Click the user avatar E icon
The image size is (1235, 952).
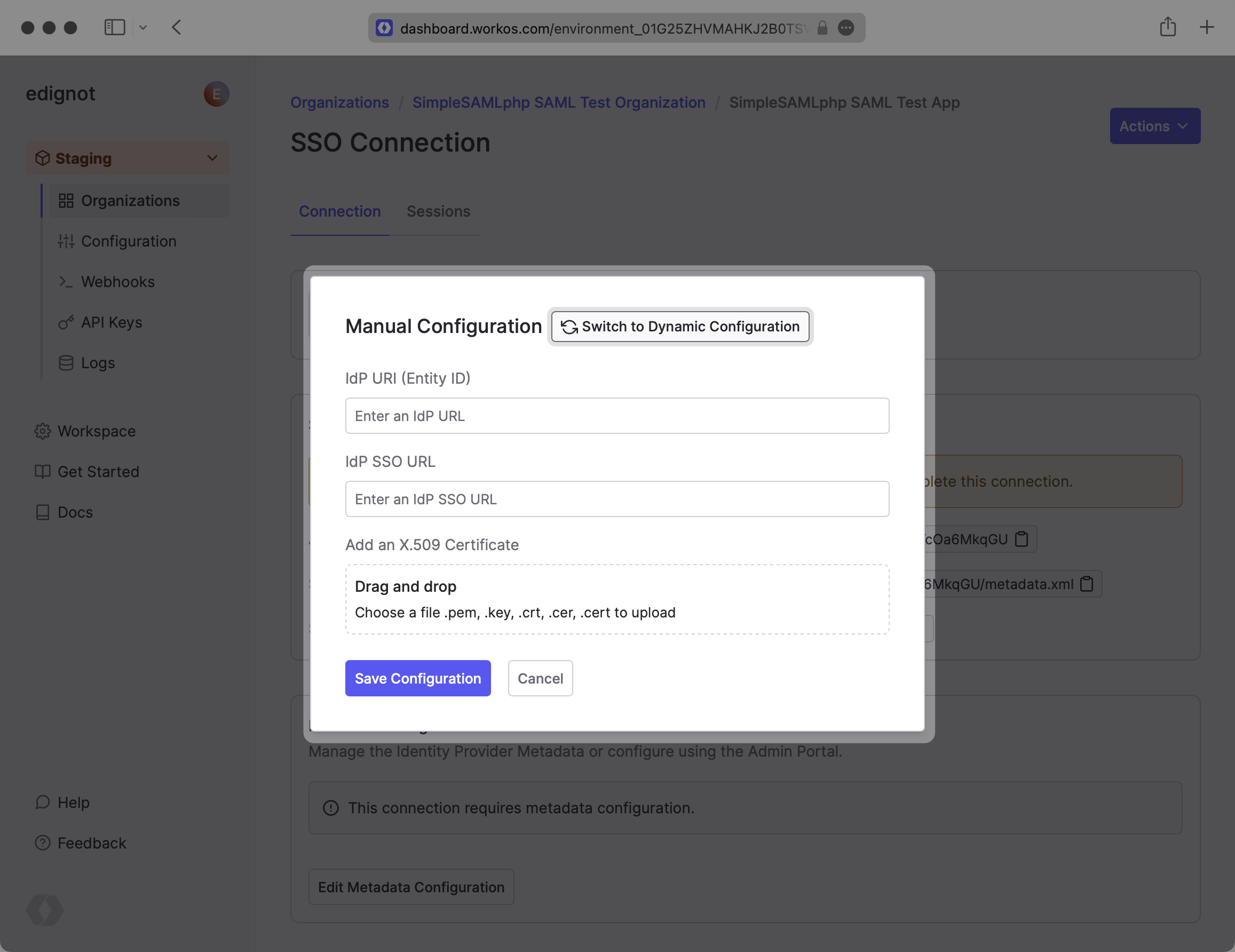click(x=216, y=94)
